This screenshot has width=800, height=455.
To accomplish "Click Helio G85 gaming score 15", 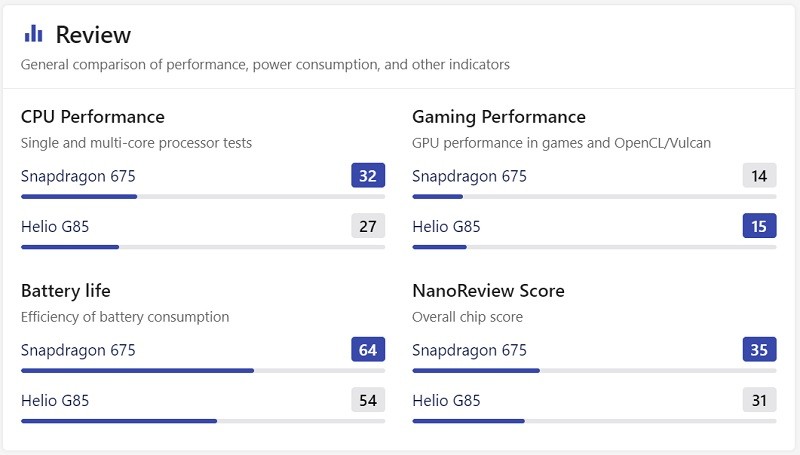I will point(759,226).
